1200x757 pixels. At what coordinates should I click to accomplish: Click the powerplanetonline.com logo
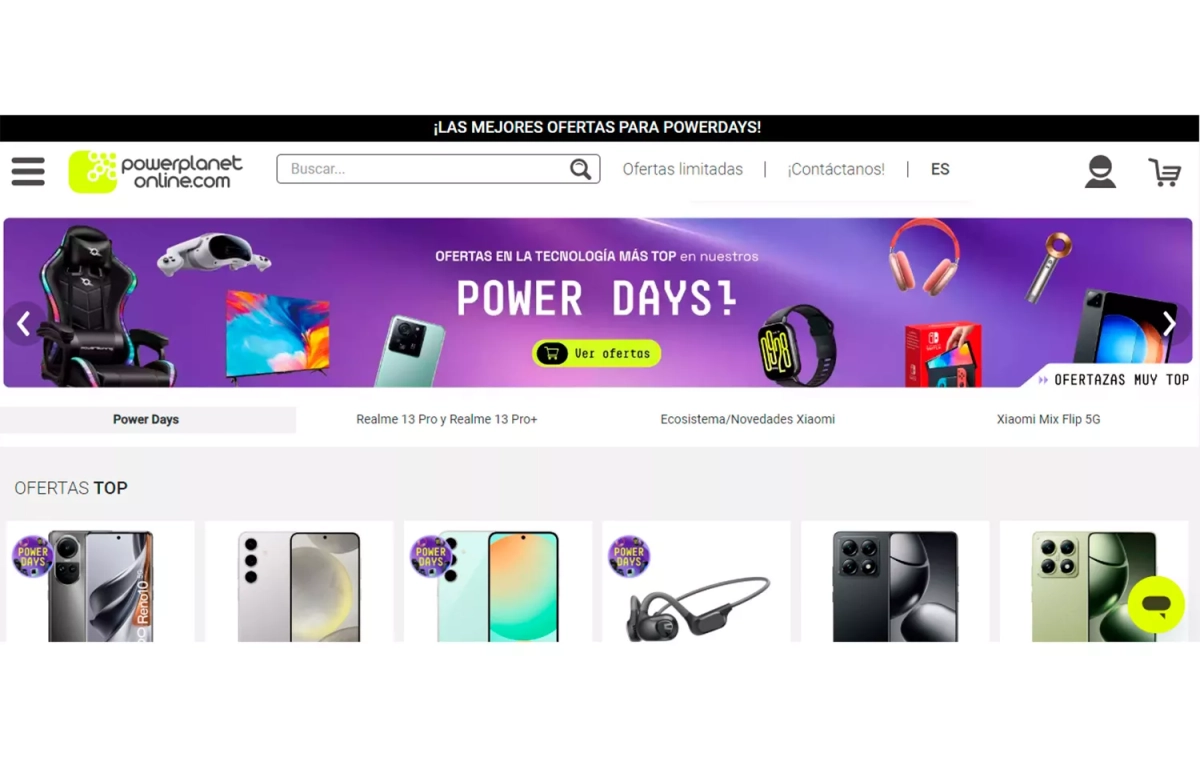(x=155, y=171)
